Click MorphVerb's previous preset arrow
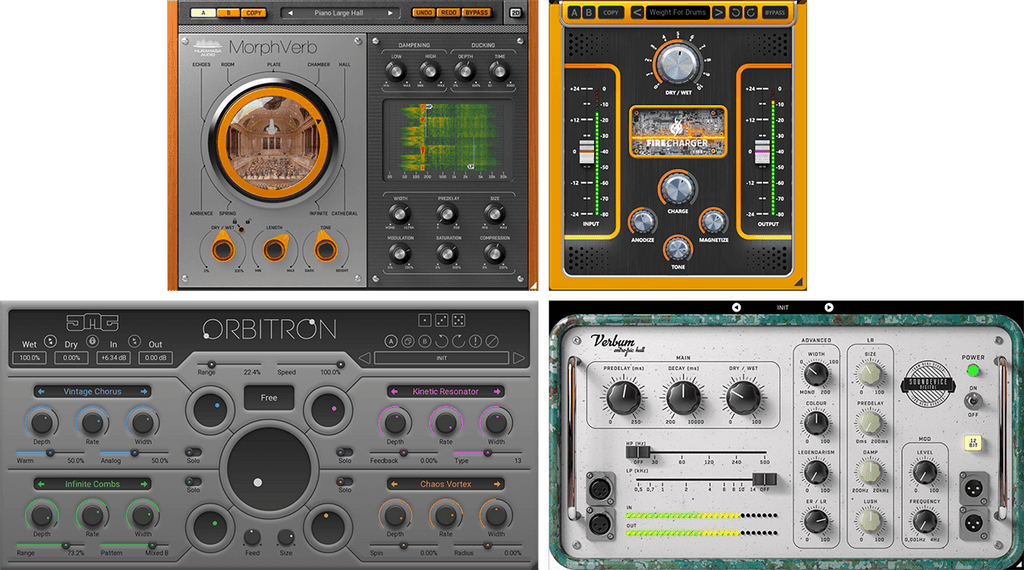This screenshot has width=1024, height=570. (291, 12)
